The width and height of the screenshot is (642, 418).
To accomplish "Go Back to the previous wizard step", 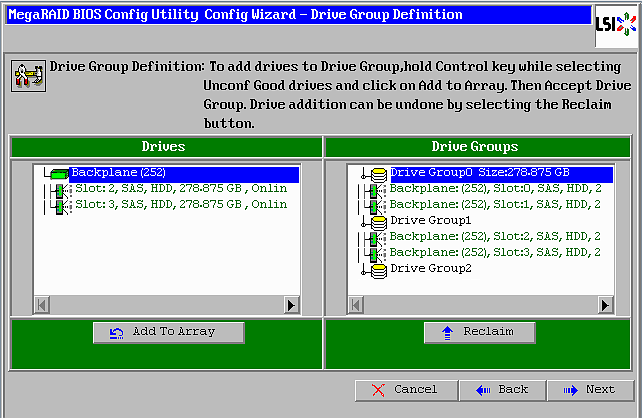I will 503,389.
